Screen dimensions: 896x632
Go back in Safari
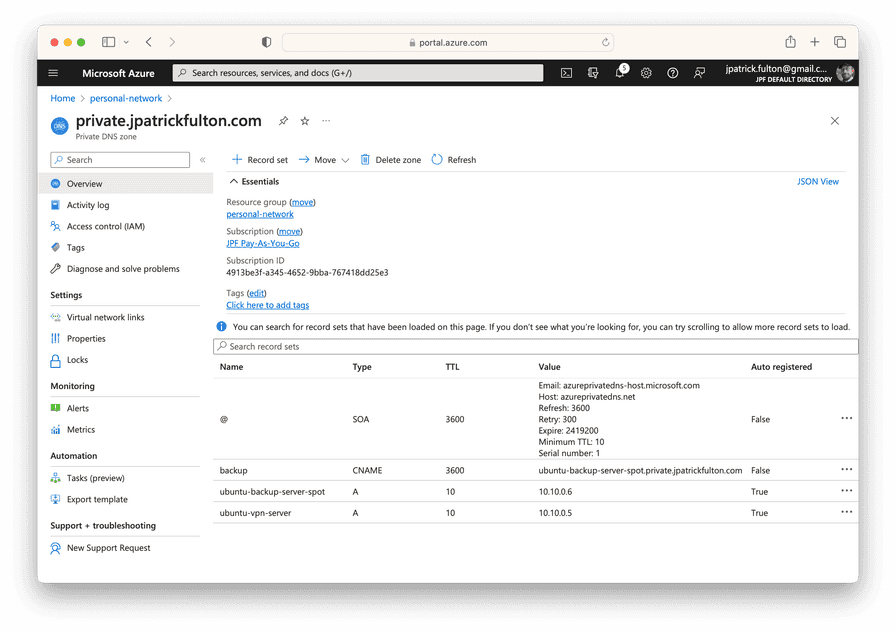tap(149, 42)
